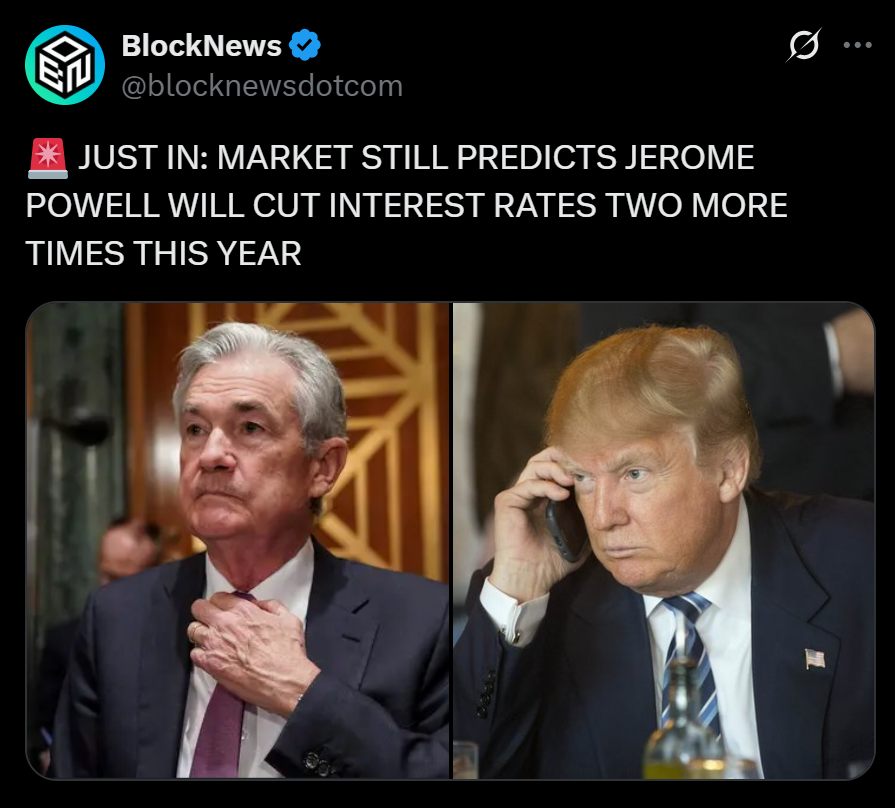
Task: Click the 'POWELL WILL CUT INTEREST RATES' line
Action: coord(311,205)
